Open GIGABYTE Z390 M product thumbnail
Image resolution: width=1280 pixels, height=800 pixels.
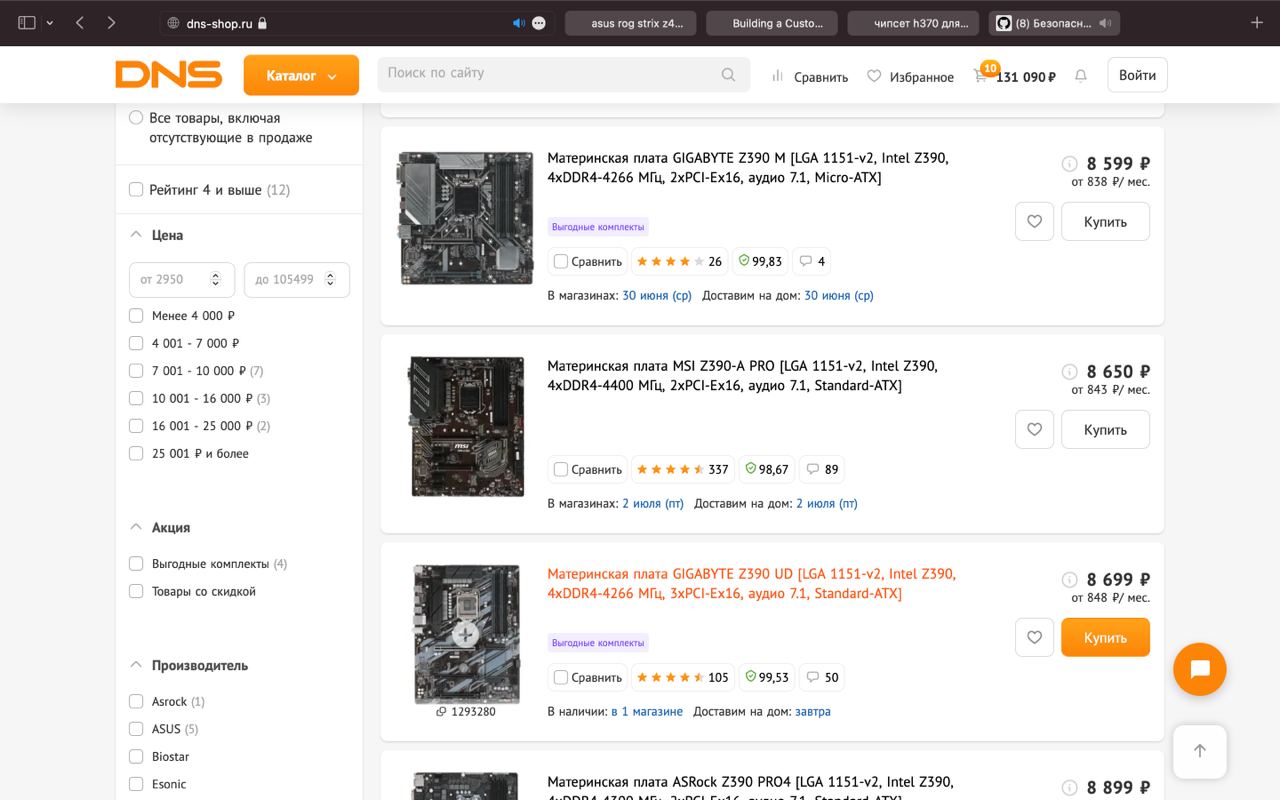pyautogui.click(x=466, y=218)
